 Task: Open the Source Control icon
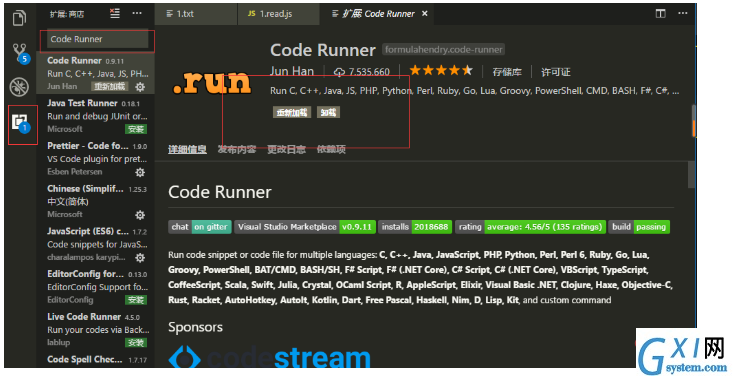coord(20,52)
